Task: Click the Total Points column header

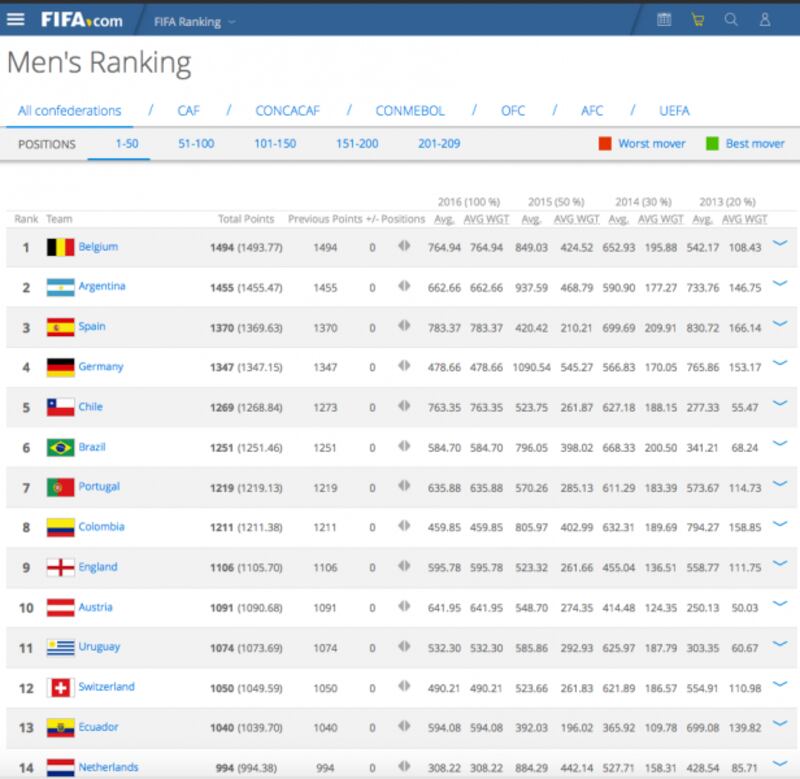Action: 246,219
